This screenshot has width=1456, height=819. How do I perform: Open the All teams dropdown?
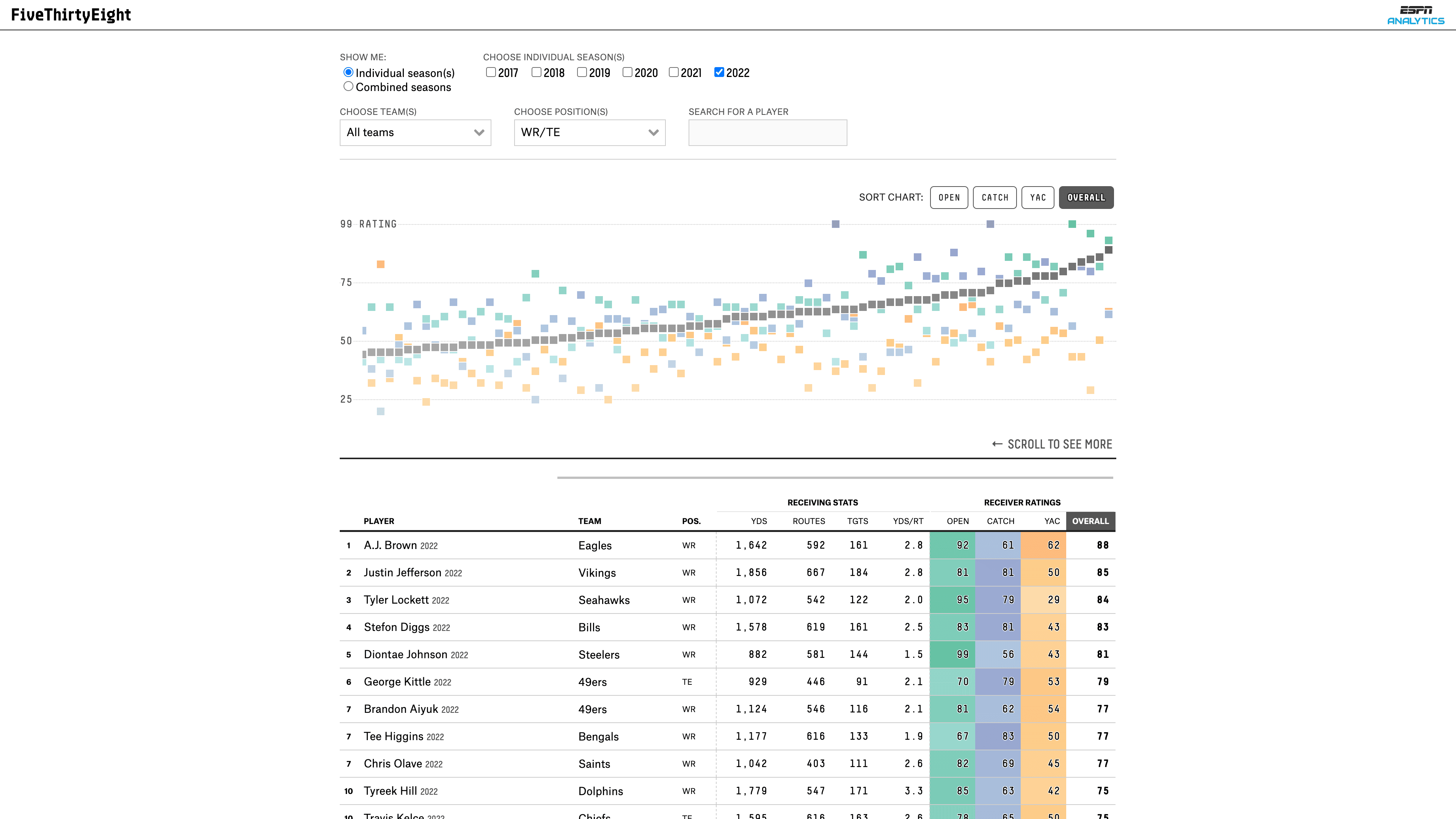(x=415, y=133)
